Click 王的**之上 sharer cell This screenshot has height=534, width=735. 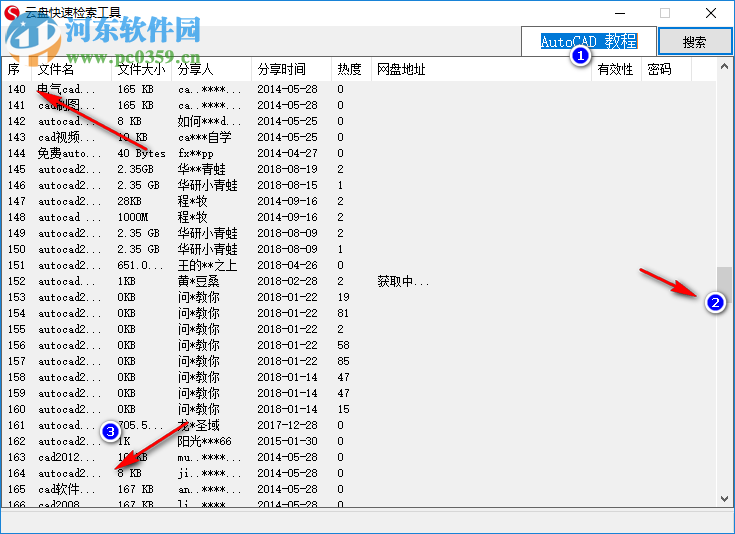point(208,265)
